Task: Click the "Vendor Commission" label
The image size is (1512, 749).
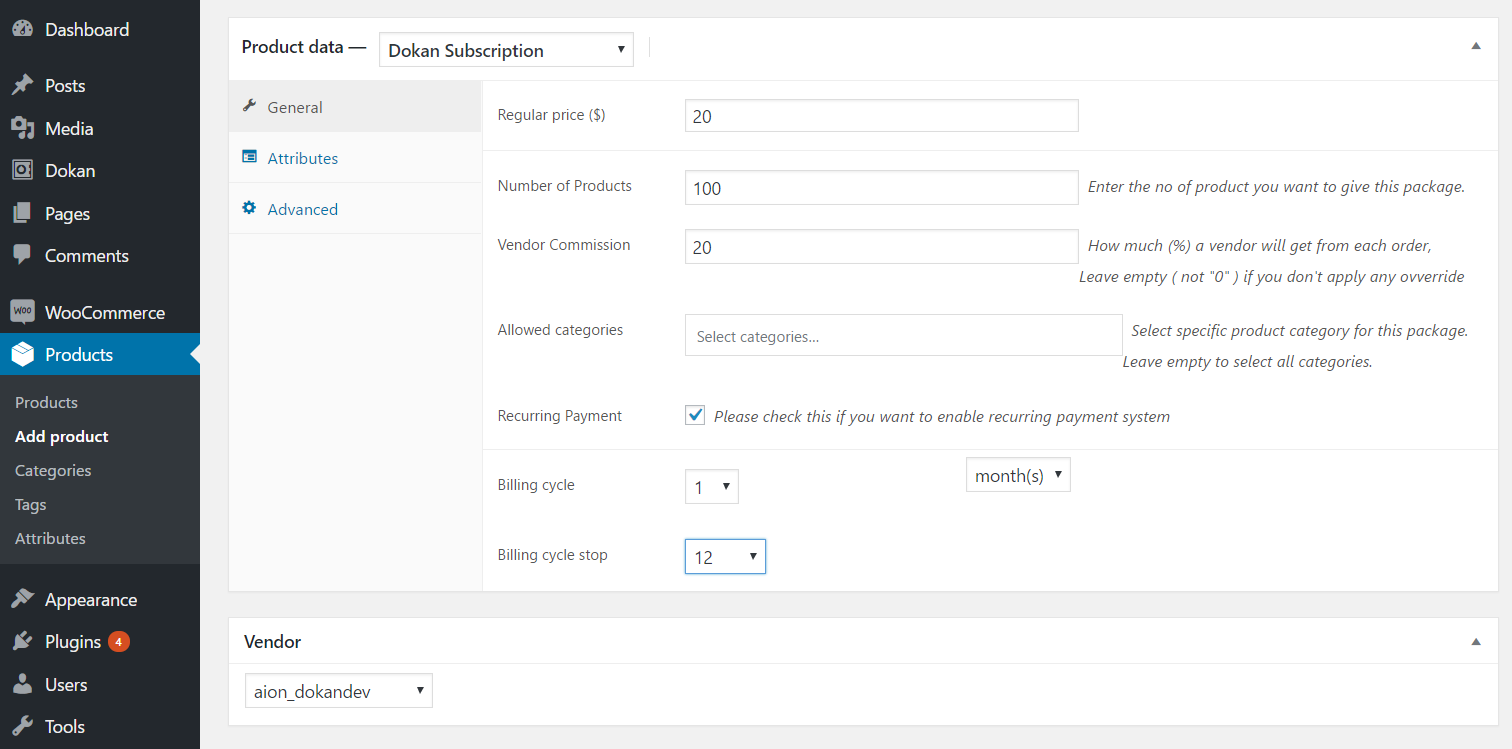Action: tap(564, 245)
